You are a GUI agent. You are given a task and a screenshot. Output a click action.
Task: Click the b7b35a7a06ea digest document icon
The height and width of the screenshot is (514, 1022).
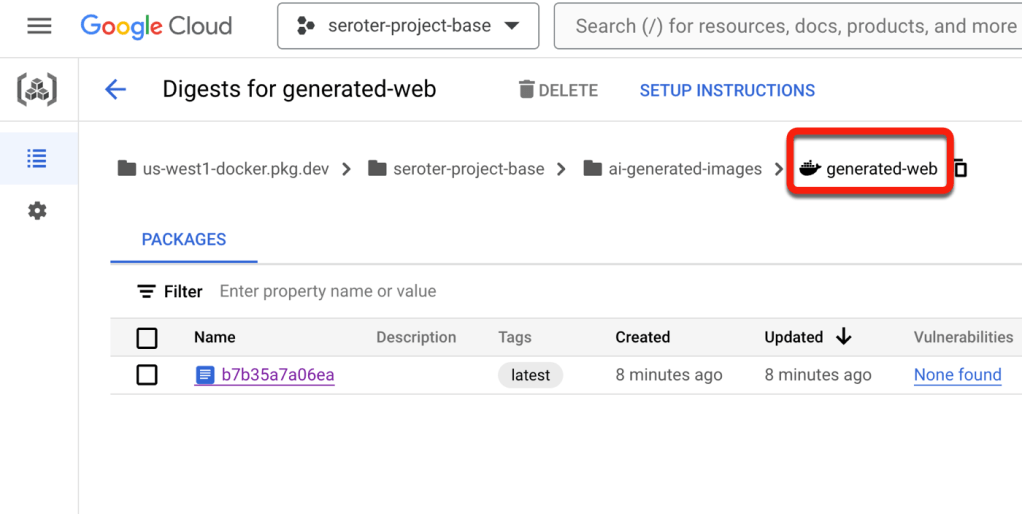205,375
